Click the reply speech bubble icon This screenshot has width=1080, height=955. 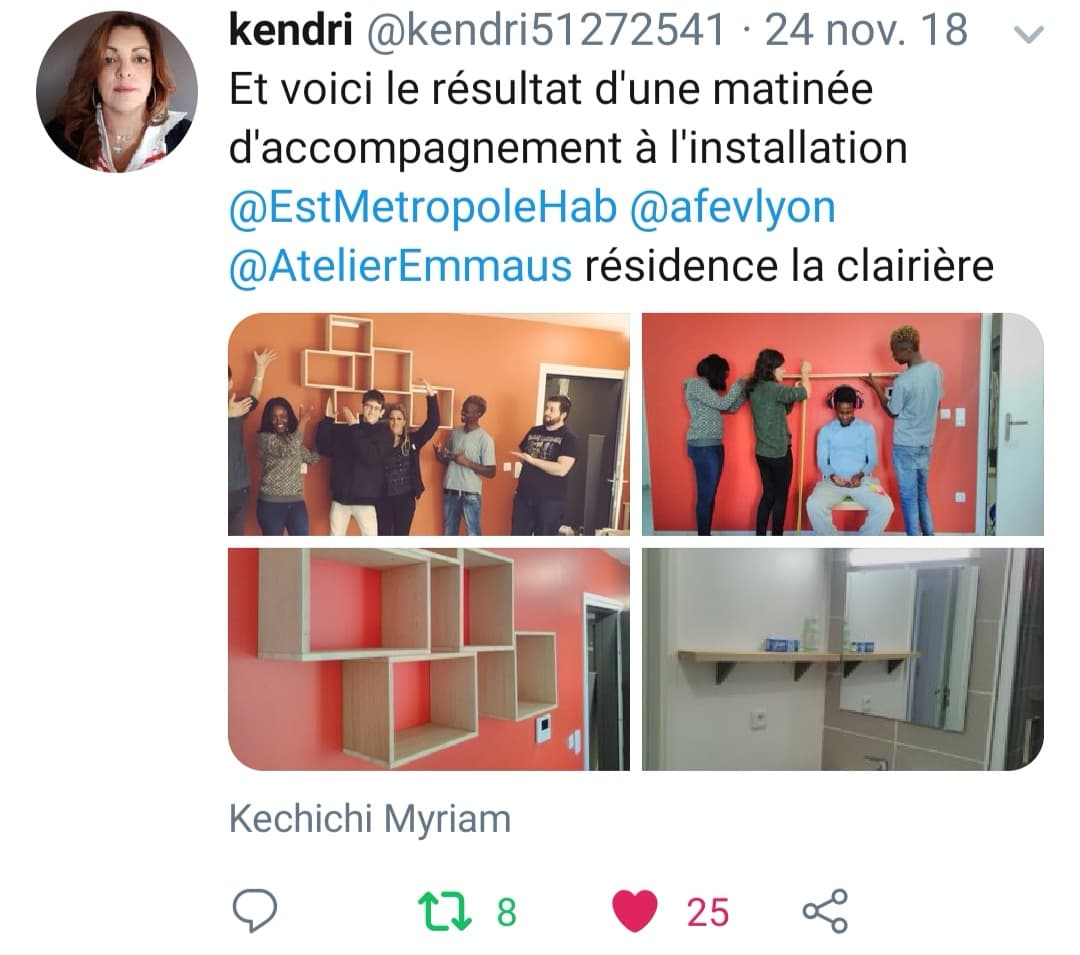point(255,910)
